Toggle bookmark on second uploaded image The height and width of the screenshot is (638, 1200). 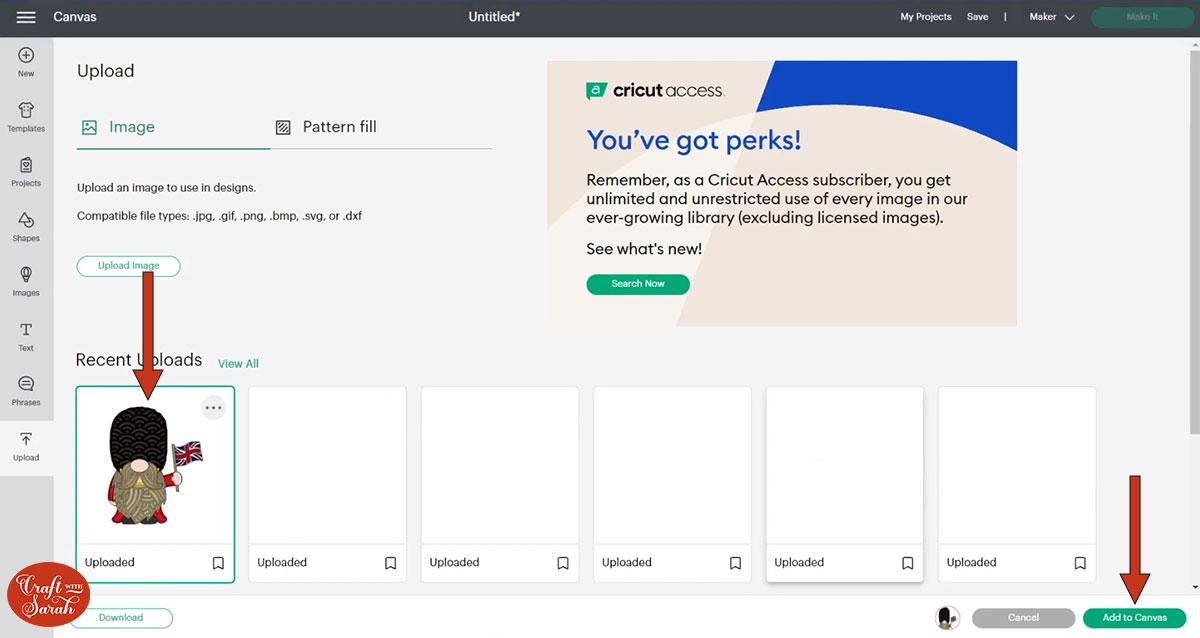pyautogui.click(x=391, y=563)
